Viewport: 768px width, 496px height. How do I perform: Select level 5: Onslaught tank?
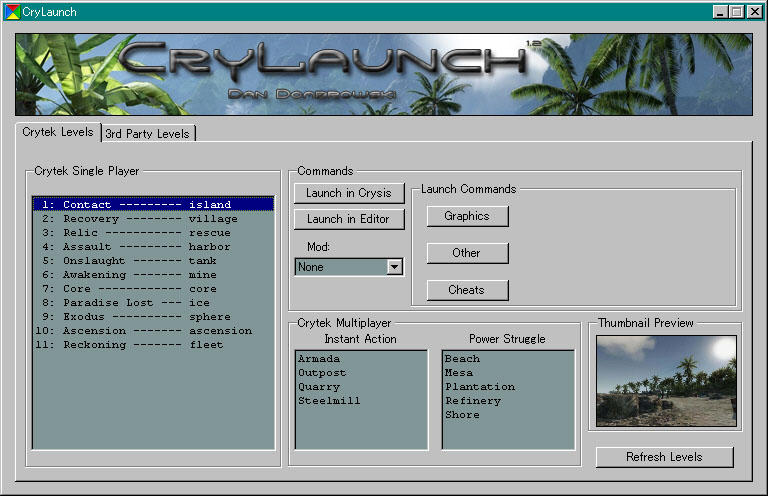153,260
